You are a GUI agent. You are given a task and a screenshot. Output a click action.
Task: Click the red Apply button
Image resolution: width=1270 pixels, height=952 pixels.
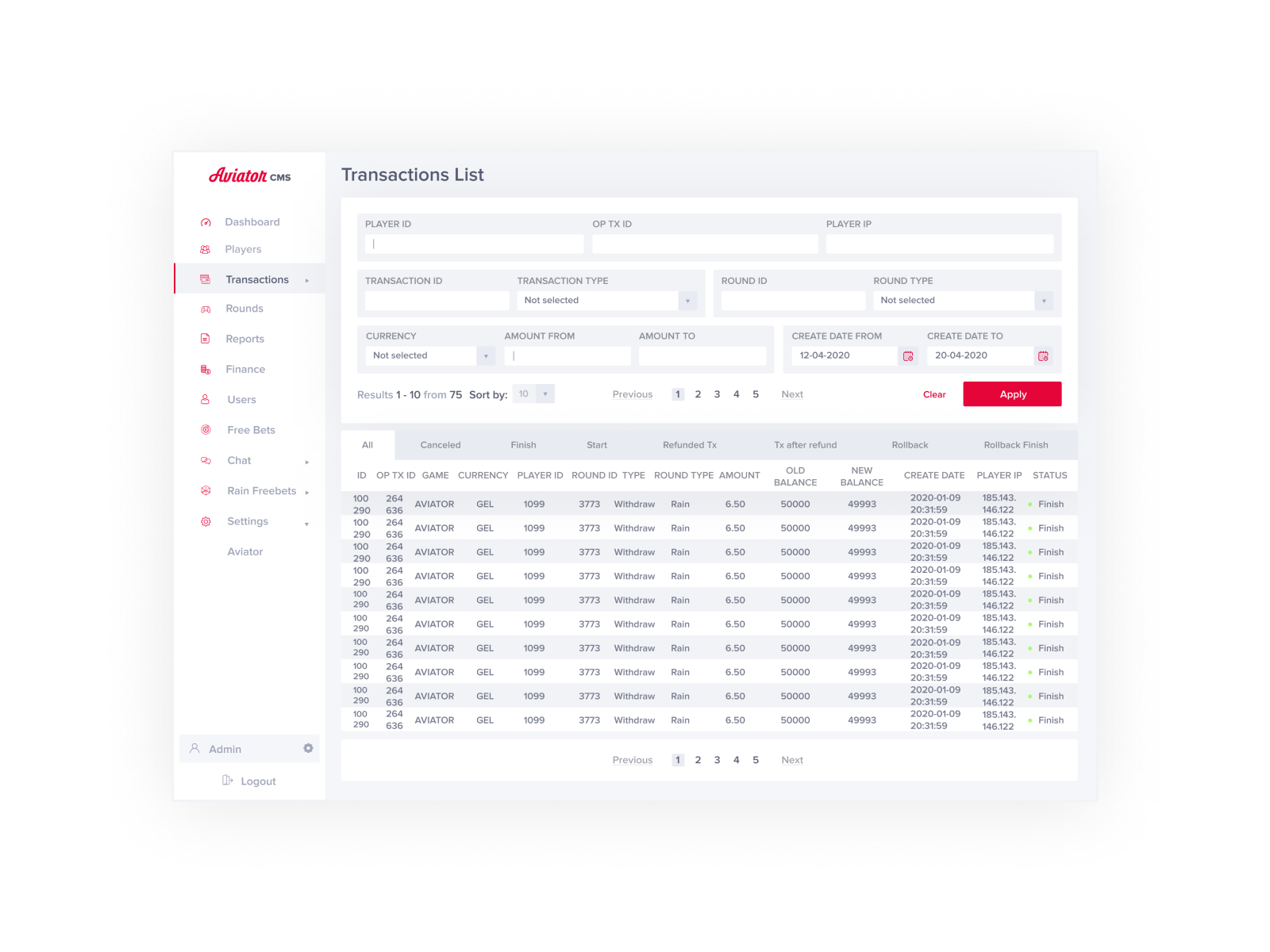1012,394
